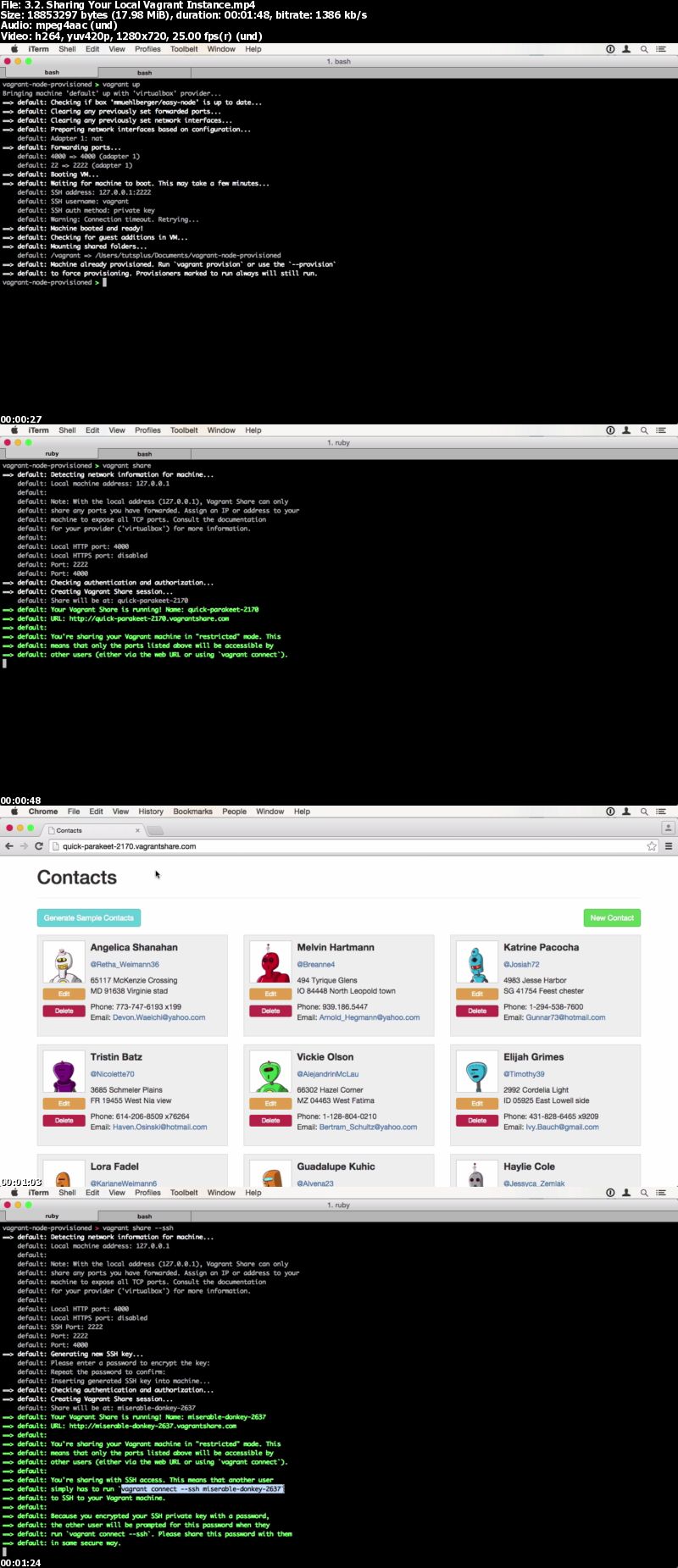The height and width of the screenshot is (1568, 678).
Task: Open the File menu in Chrome
Action: [x=74, y=812]
